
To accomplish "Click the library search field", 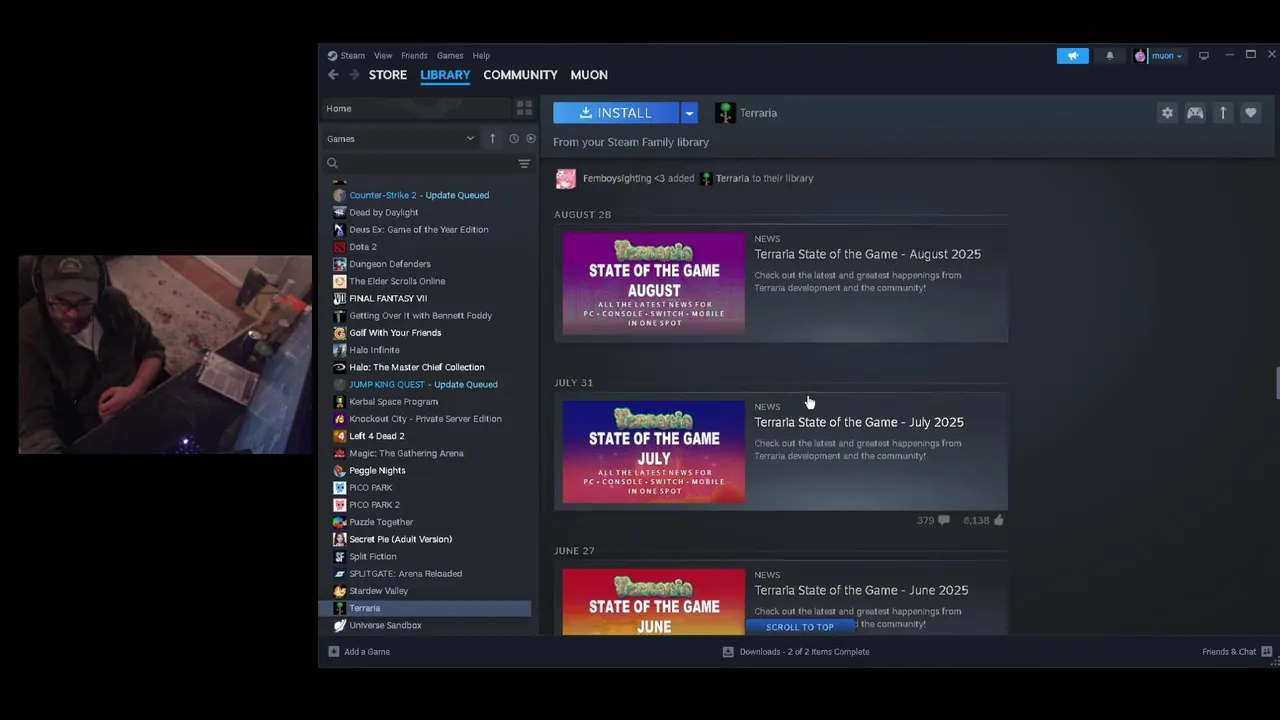I will click(x=420, y=163).
